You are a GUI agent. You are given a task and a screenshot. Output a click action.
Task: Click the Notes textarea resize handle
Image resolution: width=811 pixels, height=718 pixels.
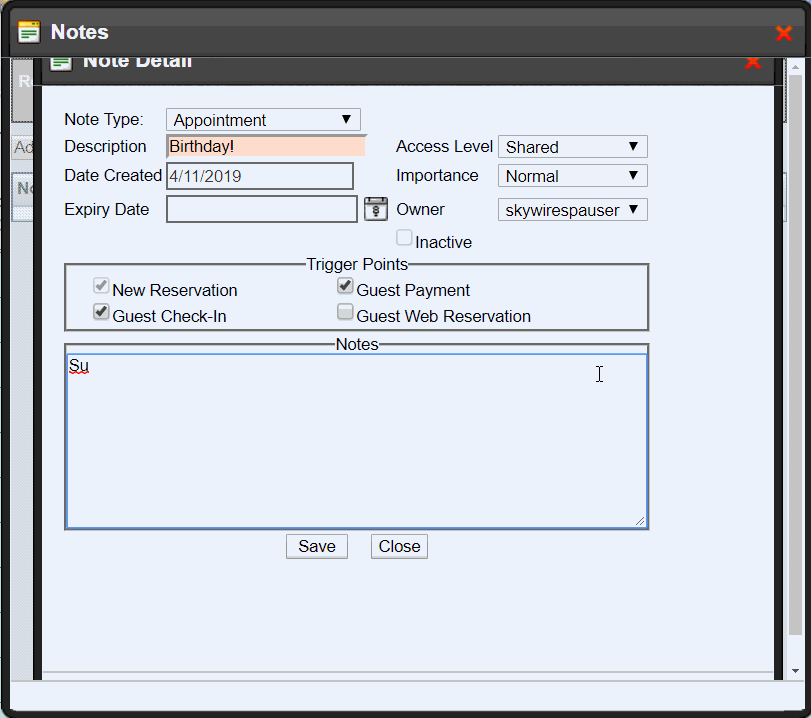coord(640,521)
